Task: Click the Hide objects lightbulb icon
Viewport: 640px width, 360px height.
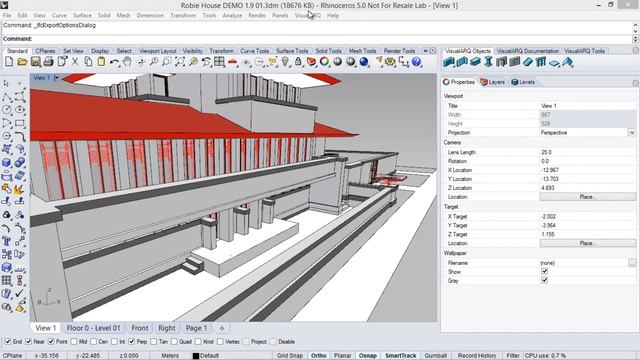Action: point(285,62)
